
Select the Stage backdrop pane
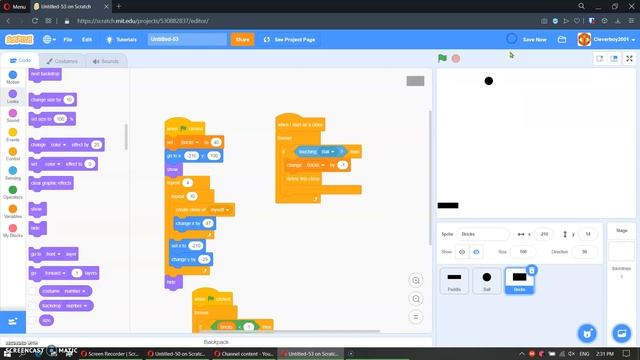pyautogui.click(x=621, y=251)
